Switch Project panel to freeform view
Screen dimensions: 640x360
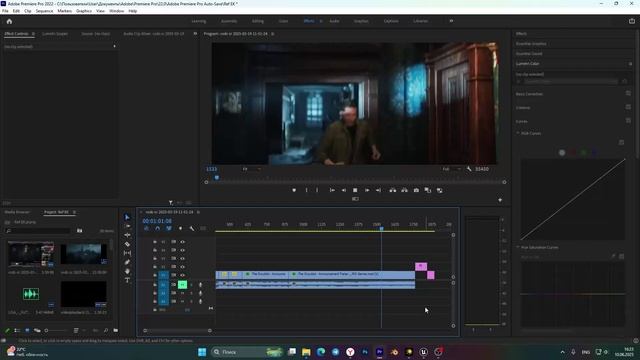(x=37, y=331)
